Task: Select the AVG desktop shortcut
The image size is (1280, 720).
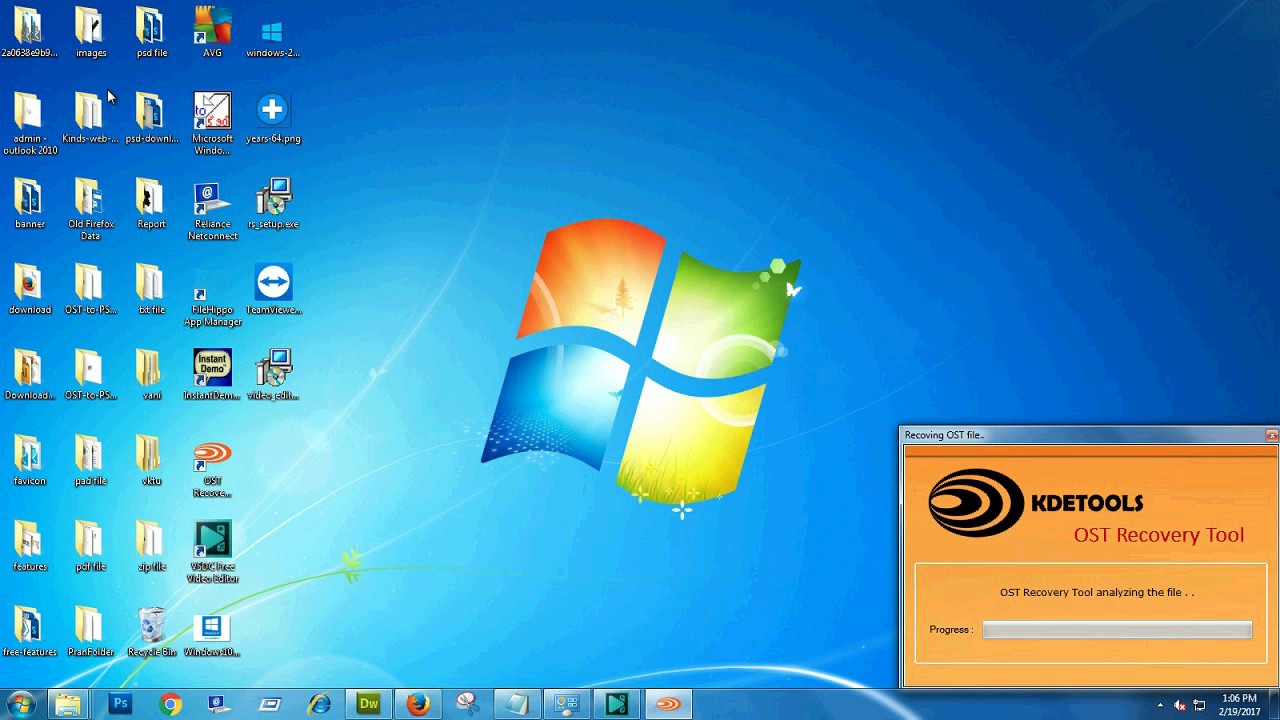Action: 212,33
